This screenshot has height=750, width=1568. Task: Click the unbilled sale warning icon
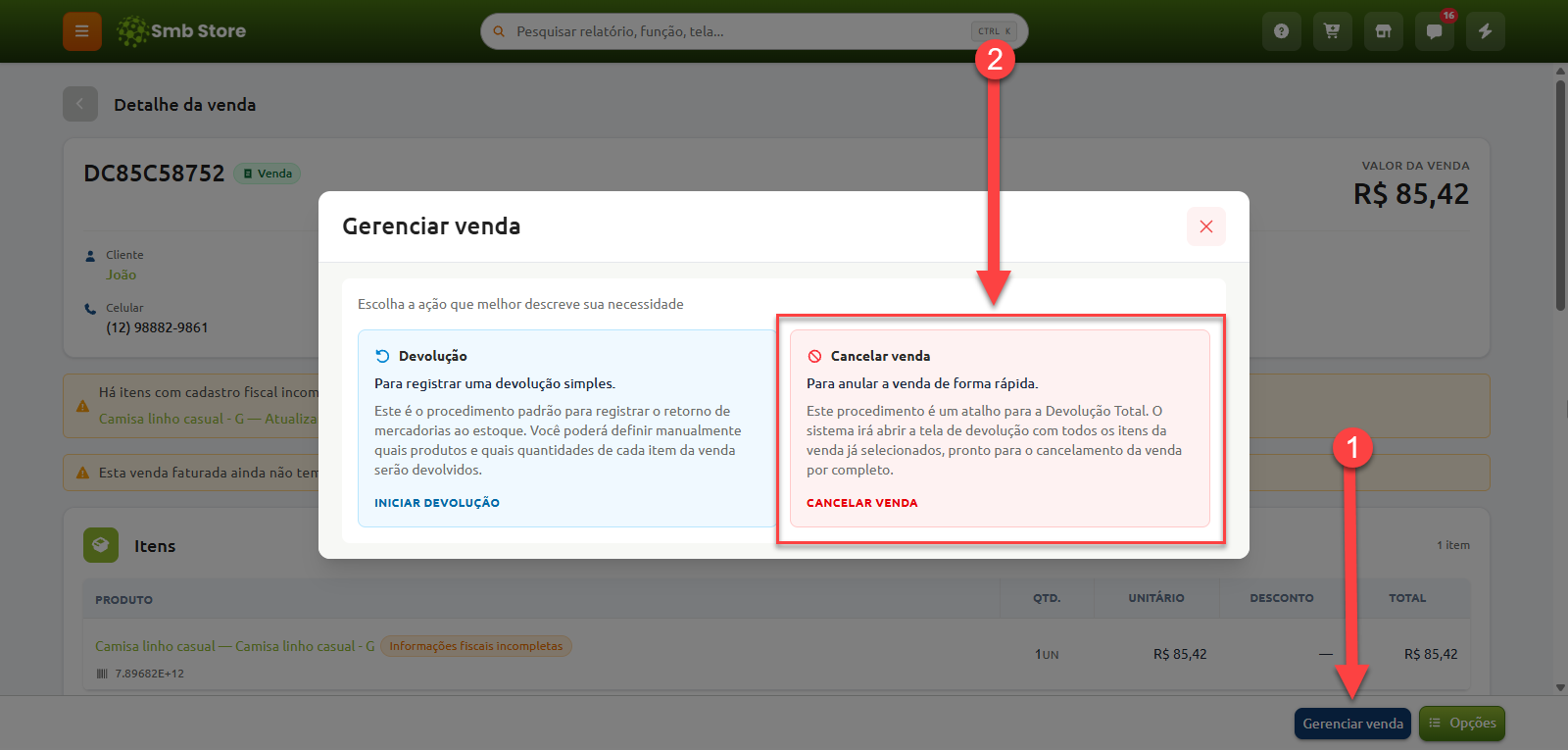pyautogui.click(x=82, y=473)
